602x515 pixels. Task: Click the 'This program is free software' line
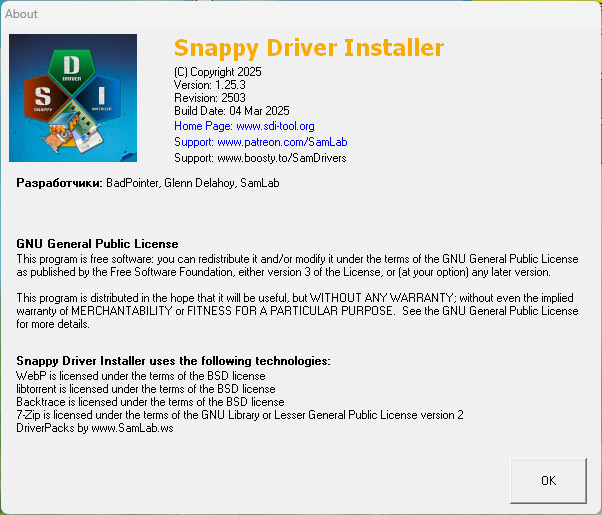pyautogui.click(x=297, y=259)
